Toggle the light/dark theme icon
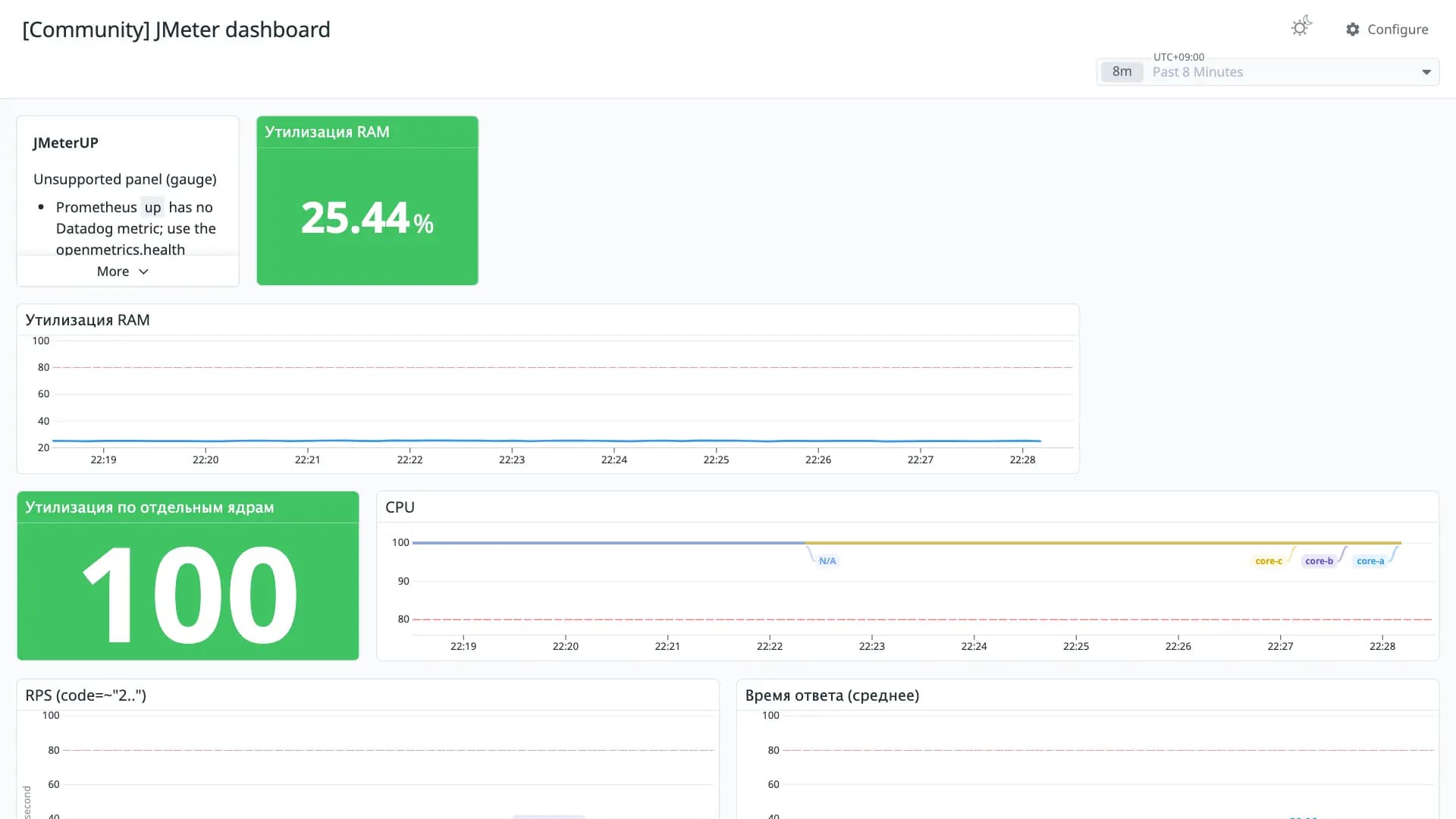This screenshot has width=1456, height=819. [x=1301, y=27]
